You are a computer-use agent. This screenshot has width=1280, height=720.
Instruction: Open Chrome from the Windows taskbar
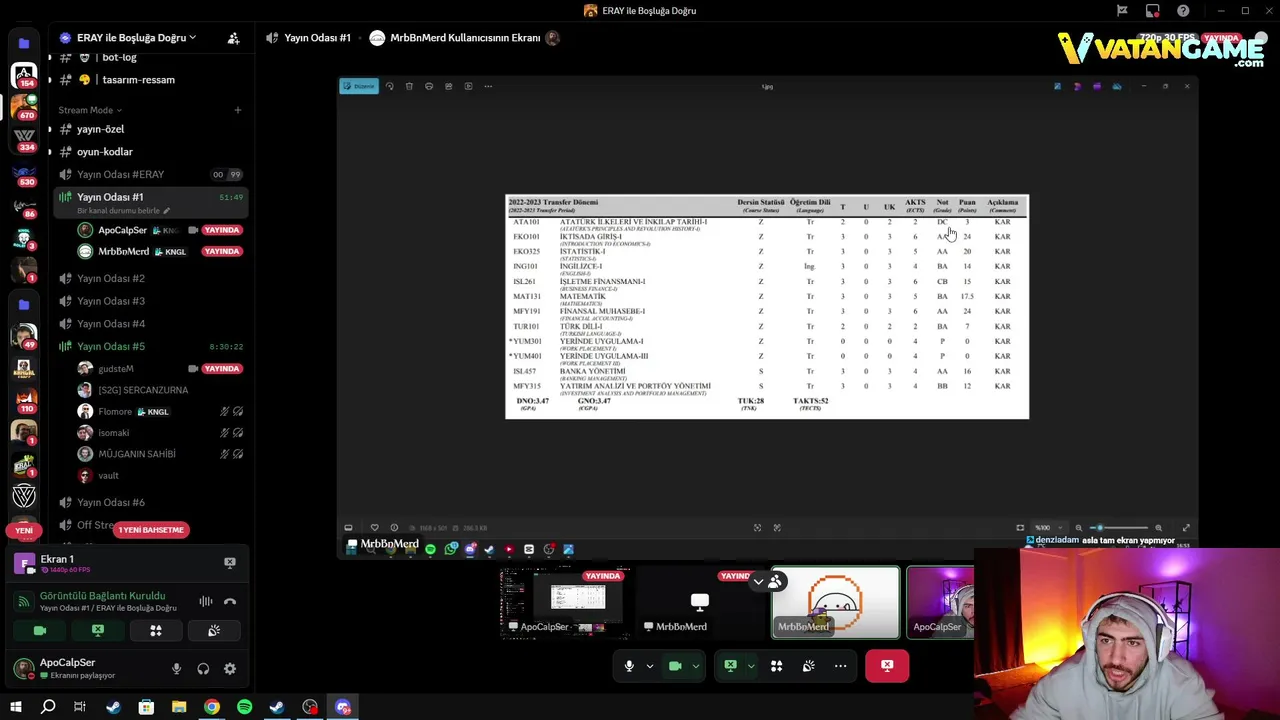[212, 707]
